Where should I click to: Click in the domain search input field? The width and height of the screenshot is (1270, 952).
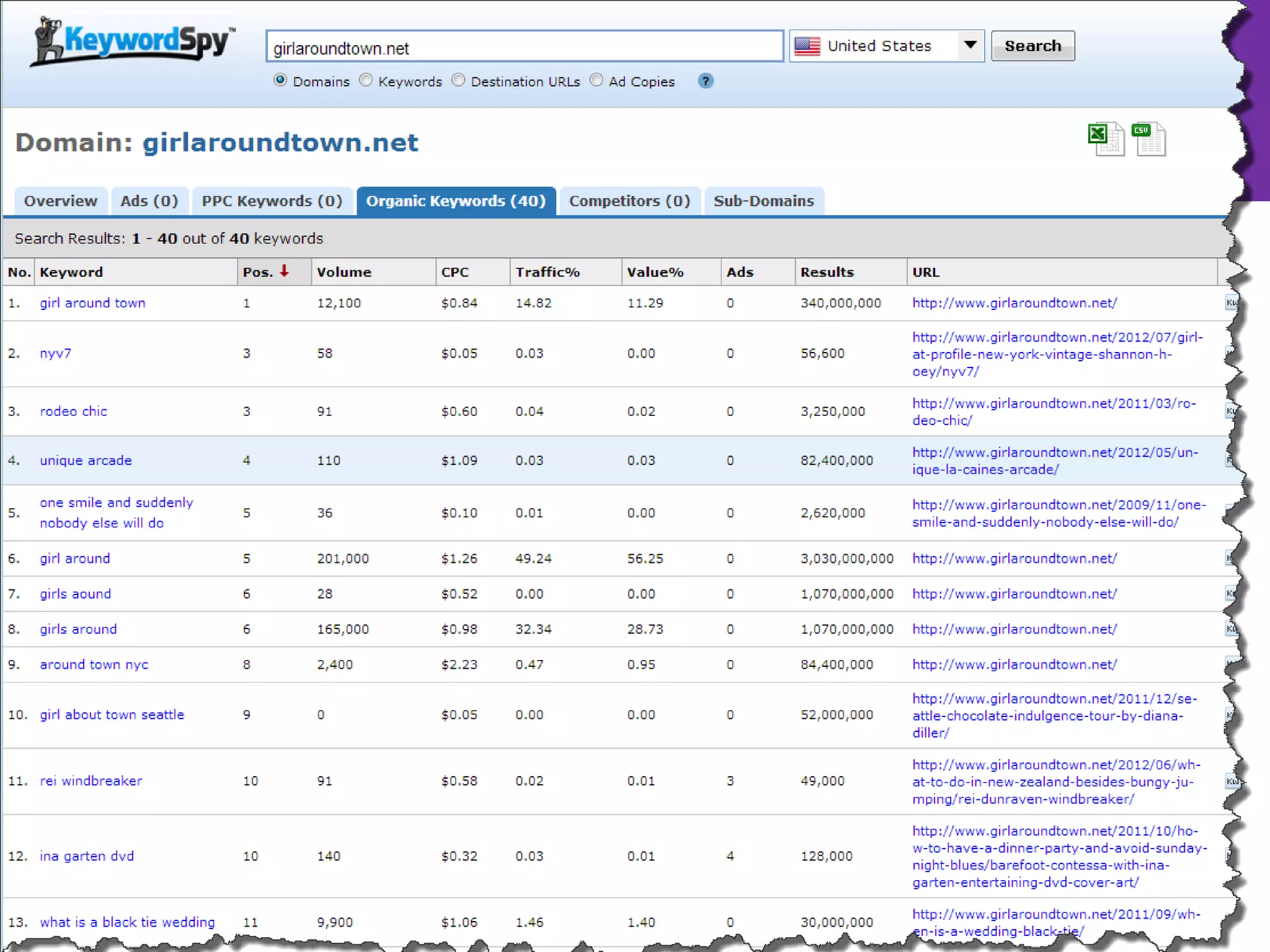[x=525, y=46]
